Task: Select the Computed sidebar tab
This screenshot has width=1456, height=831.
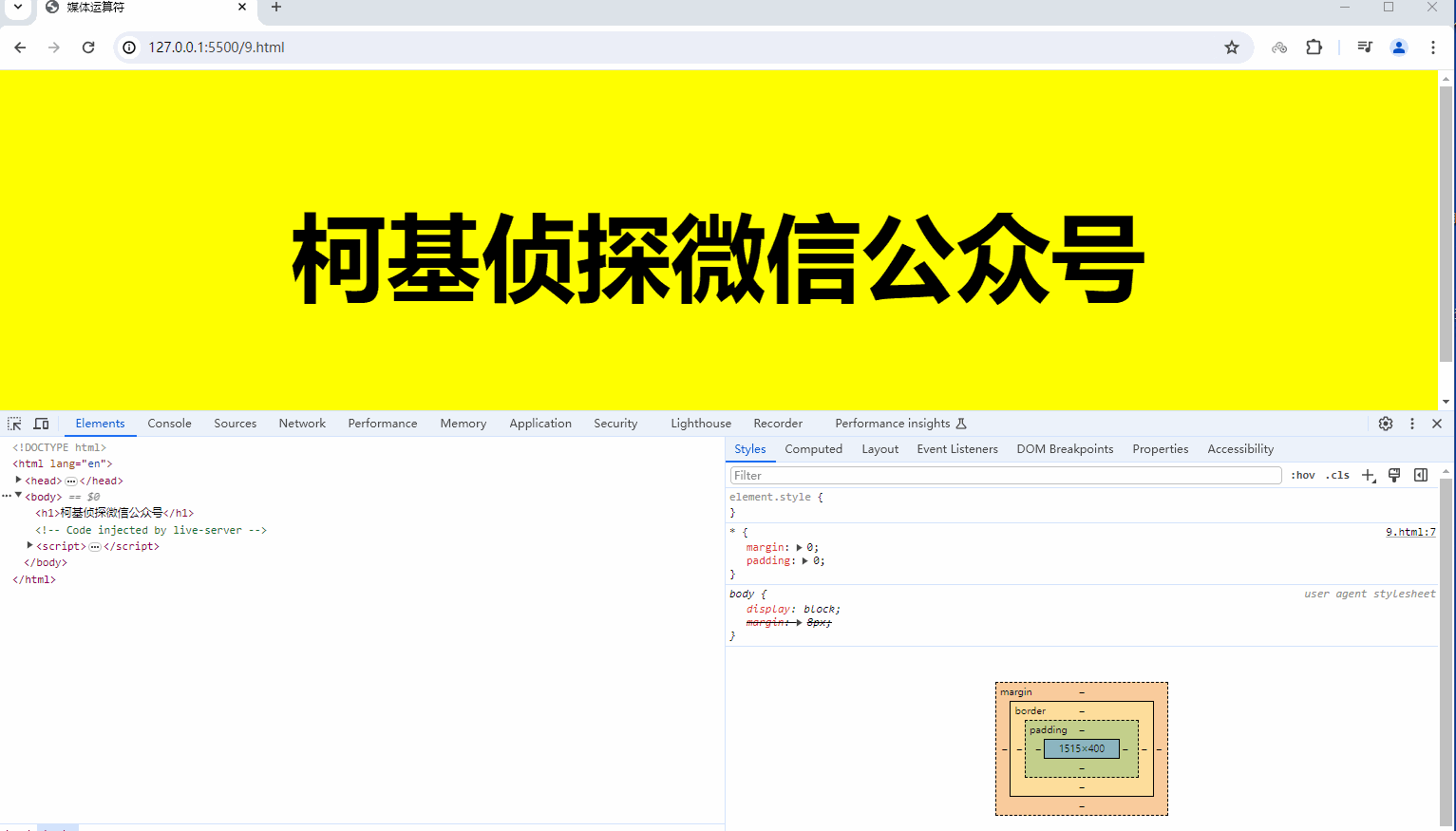Action: click(814, 449)
